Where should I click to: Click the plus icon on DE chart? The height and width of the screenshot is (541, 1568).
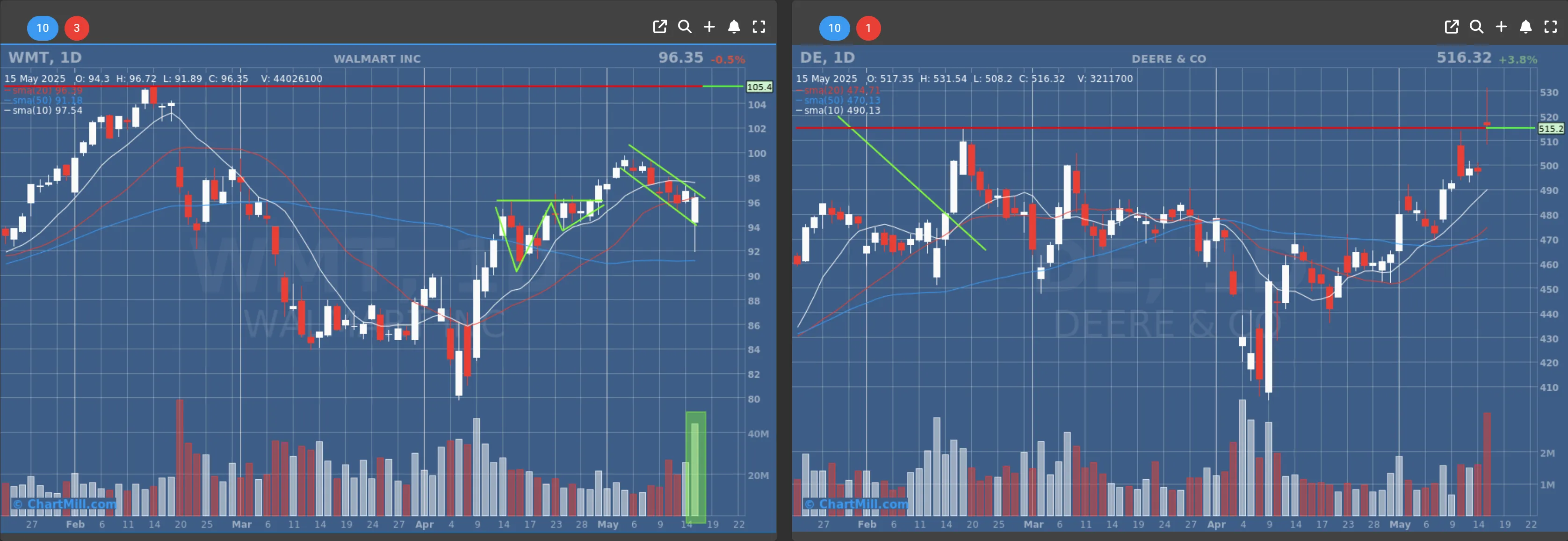[x=1501, y=27]
